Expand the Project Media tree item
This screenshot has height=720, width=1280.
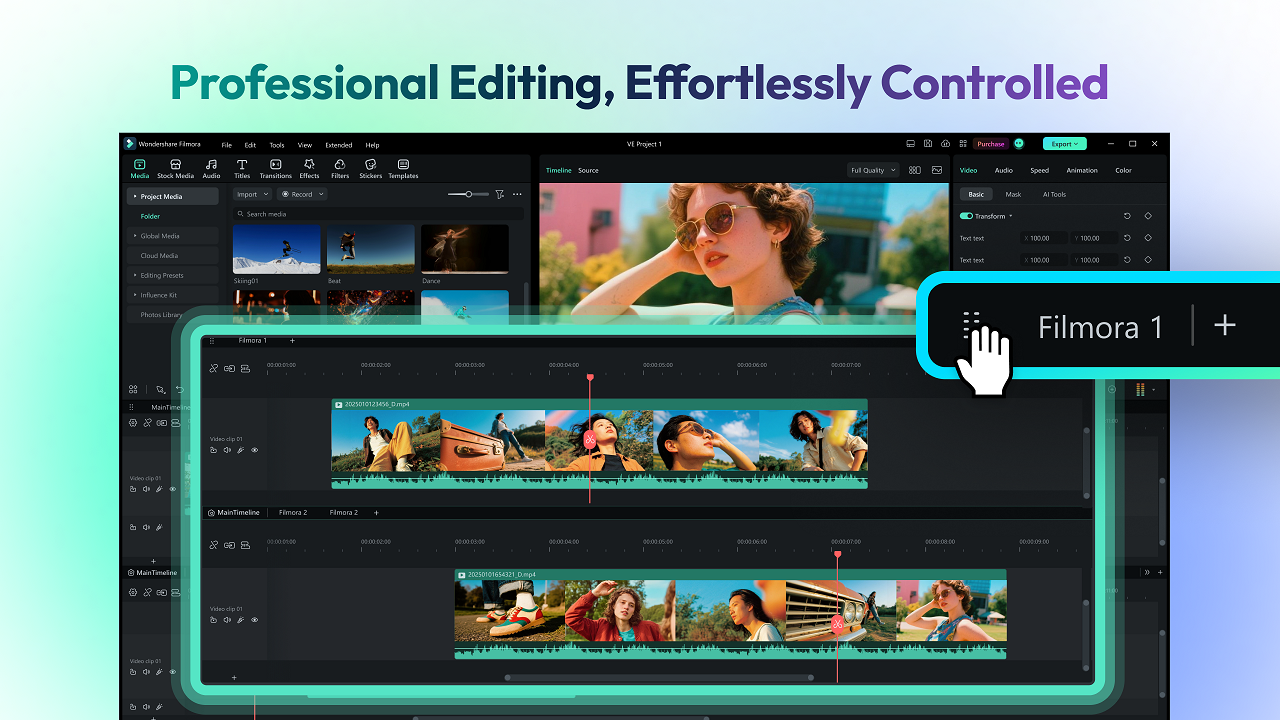tap(136, 196)
